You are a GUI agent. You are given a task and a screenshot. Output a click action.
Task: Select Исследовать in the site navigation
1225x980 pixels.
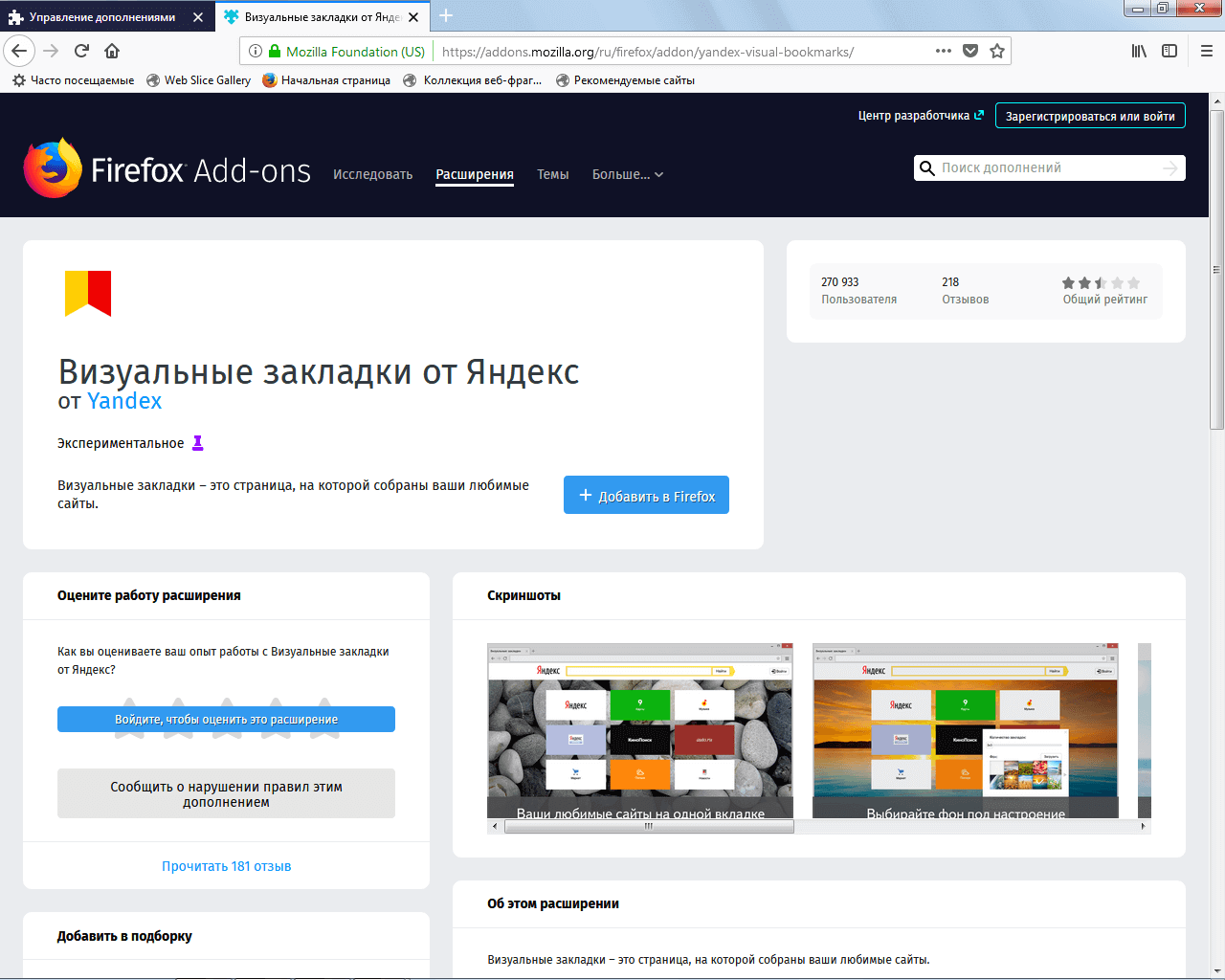click(x=372, y=174)
